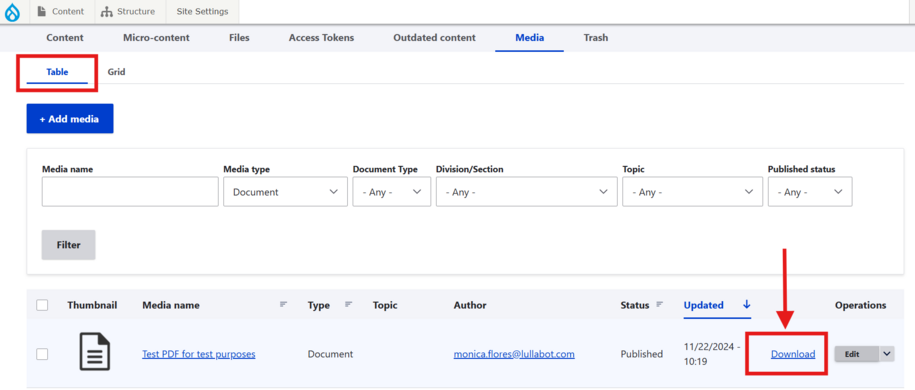Open Test PDF for test purposes link
This screenshot has height=390, width=915.
click(198, 354)
